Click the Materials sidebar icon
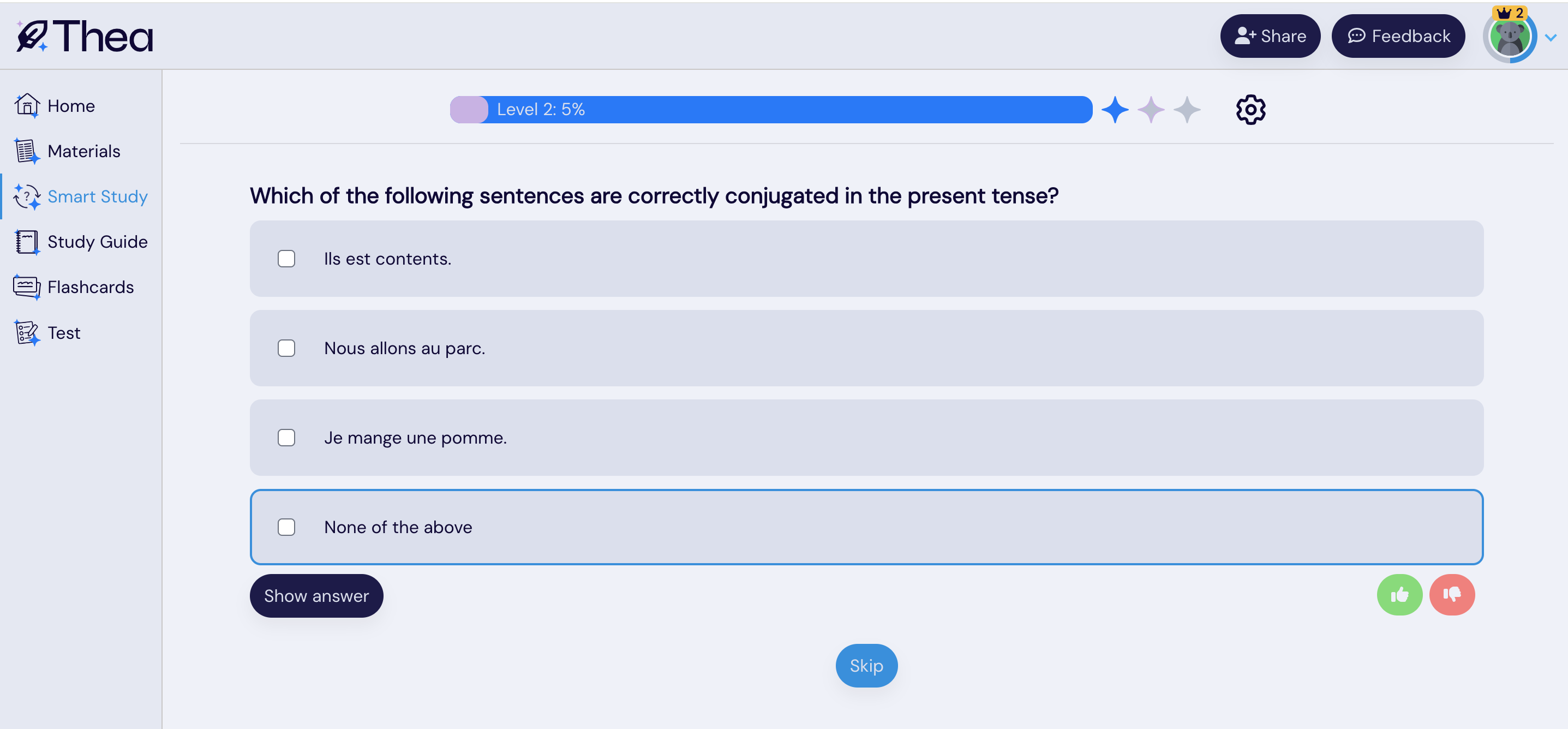Viewport: 1568px width, 729px height. [x=27, y=151]
